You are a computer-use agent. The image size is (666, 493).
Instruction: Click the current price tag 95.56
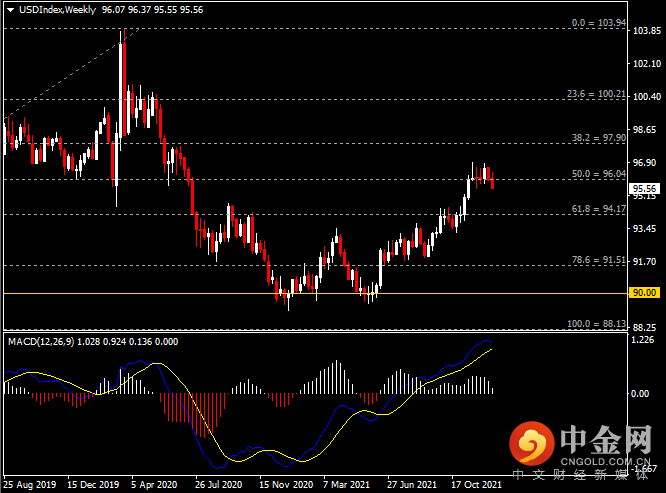pos(644,189)
